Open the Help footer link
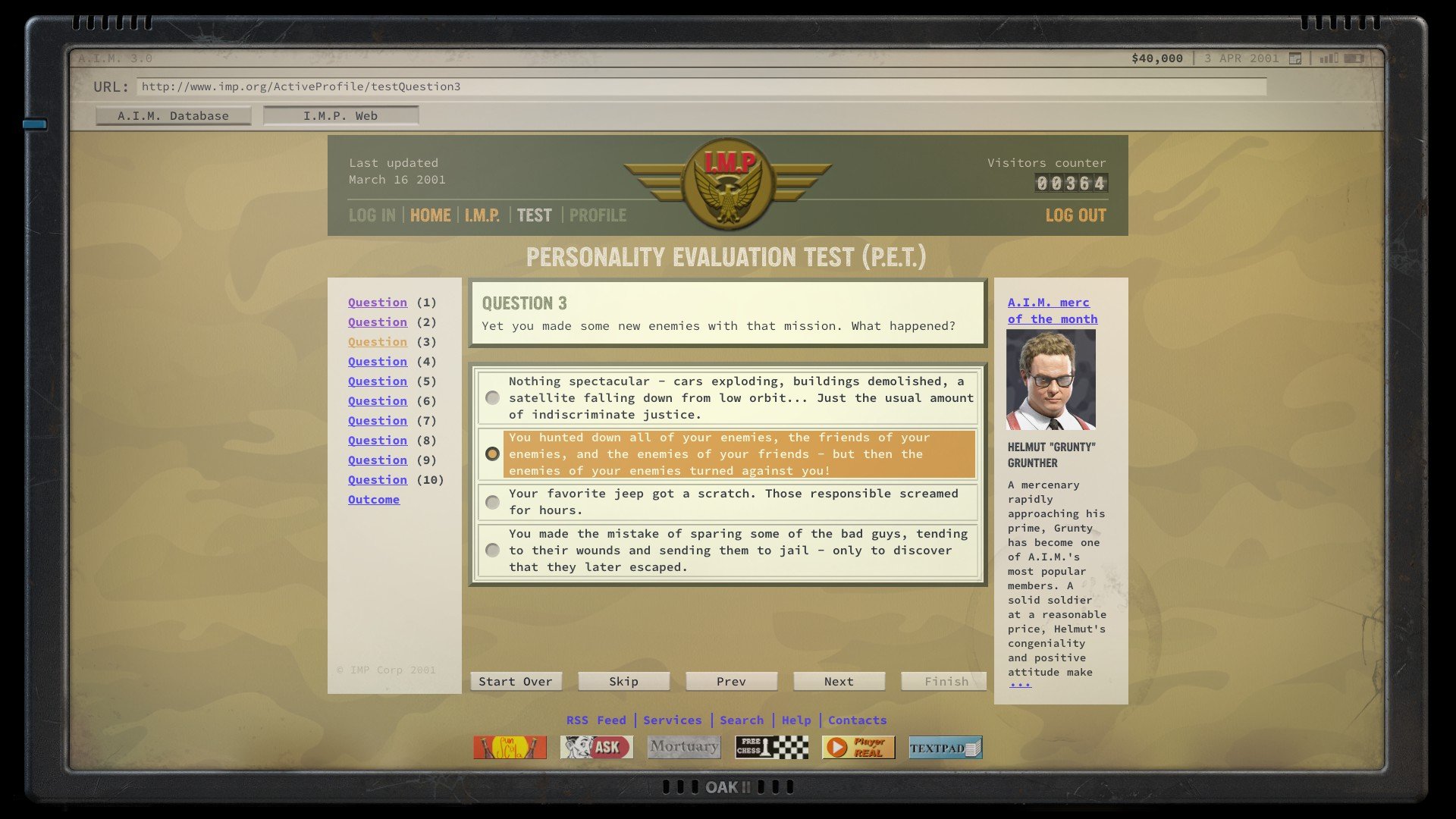 coord(796,720)
